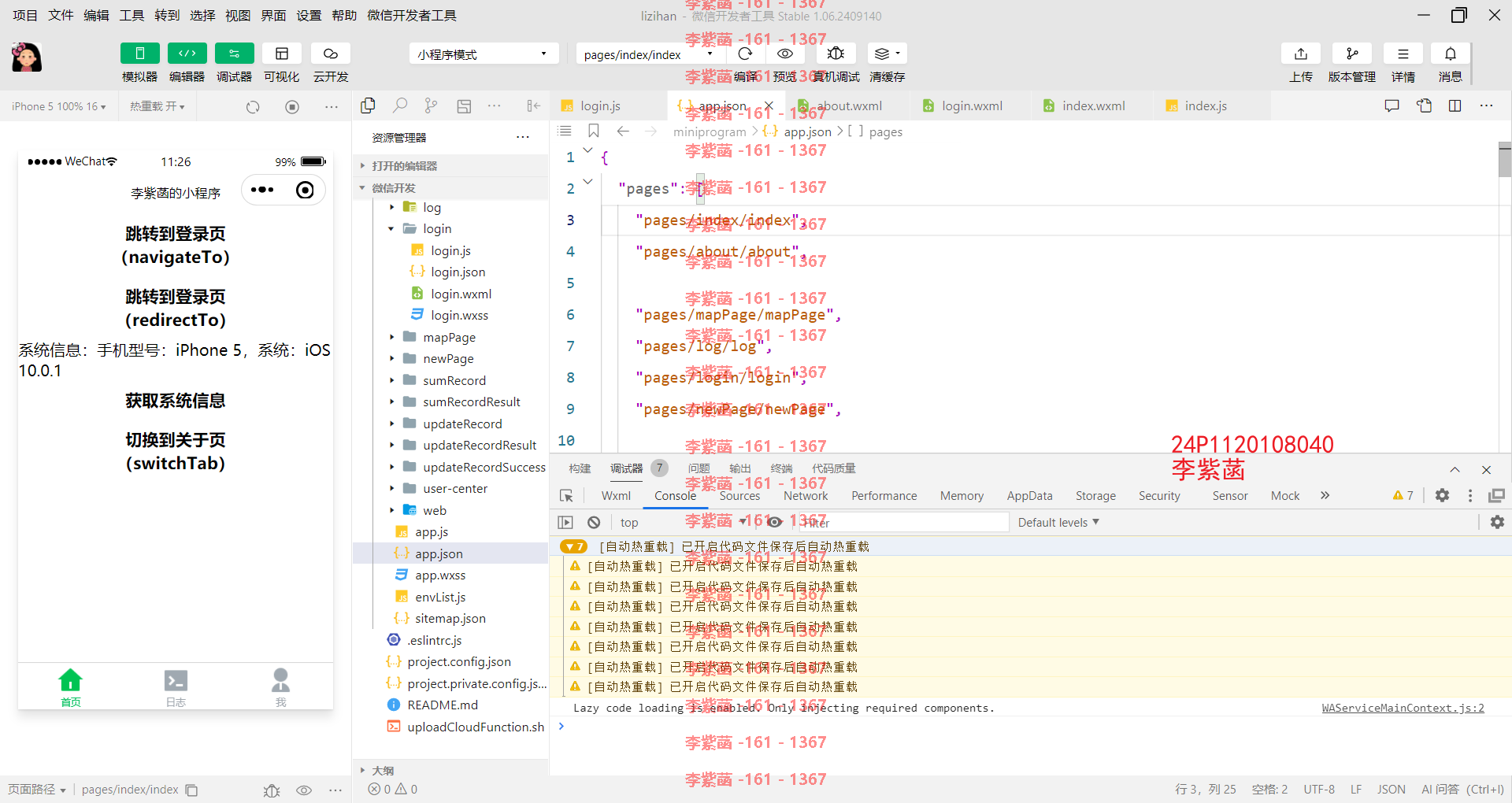
Task: Tap 跳转到登录页 (navigateTo) in simulator
Action: (x=176, y=246)
